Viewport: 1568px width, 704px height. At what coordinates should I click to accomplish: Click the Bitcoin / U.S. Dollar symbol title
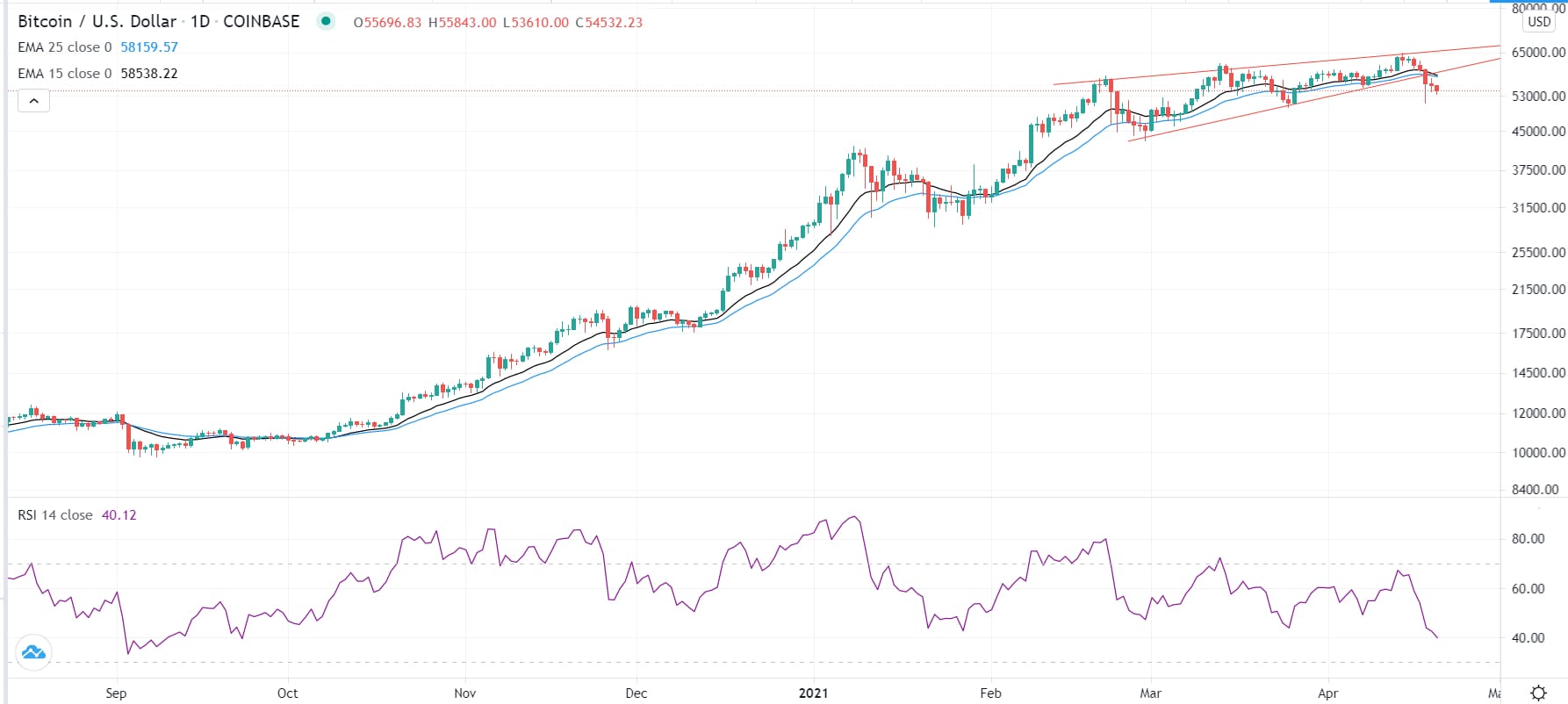click(97, 22)
